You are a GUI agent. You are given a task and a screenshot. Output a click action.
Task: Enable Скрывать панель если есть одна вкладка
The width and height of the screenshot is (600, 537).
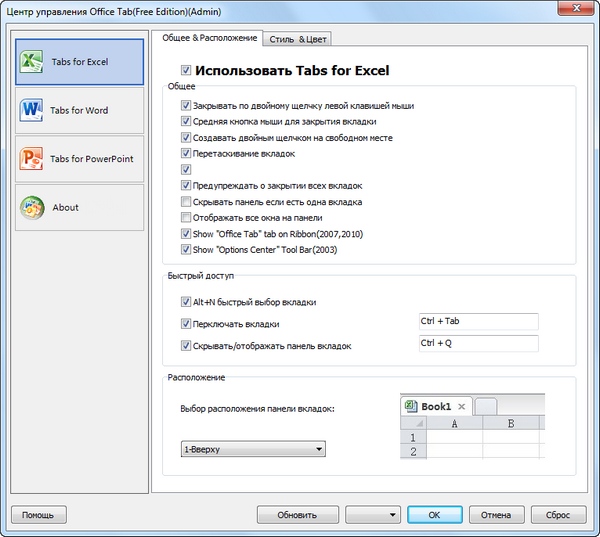coord(186,202)
